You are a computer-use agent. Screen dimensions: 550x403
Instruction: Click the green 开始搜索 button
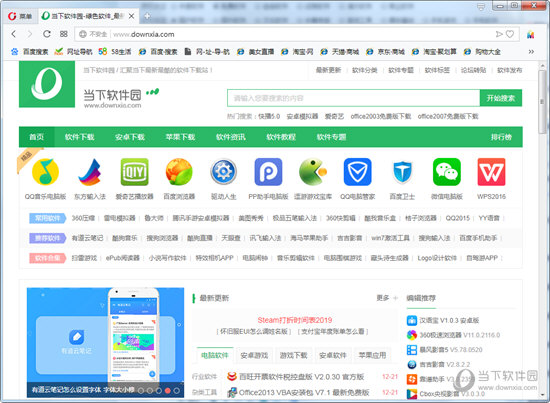tap(501, 98)
